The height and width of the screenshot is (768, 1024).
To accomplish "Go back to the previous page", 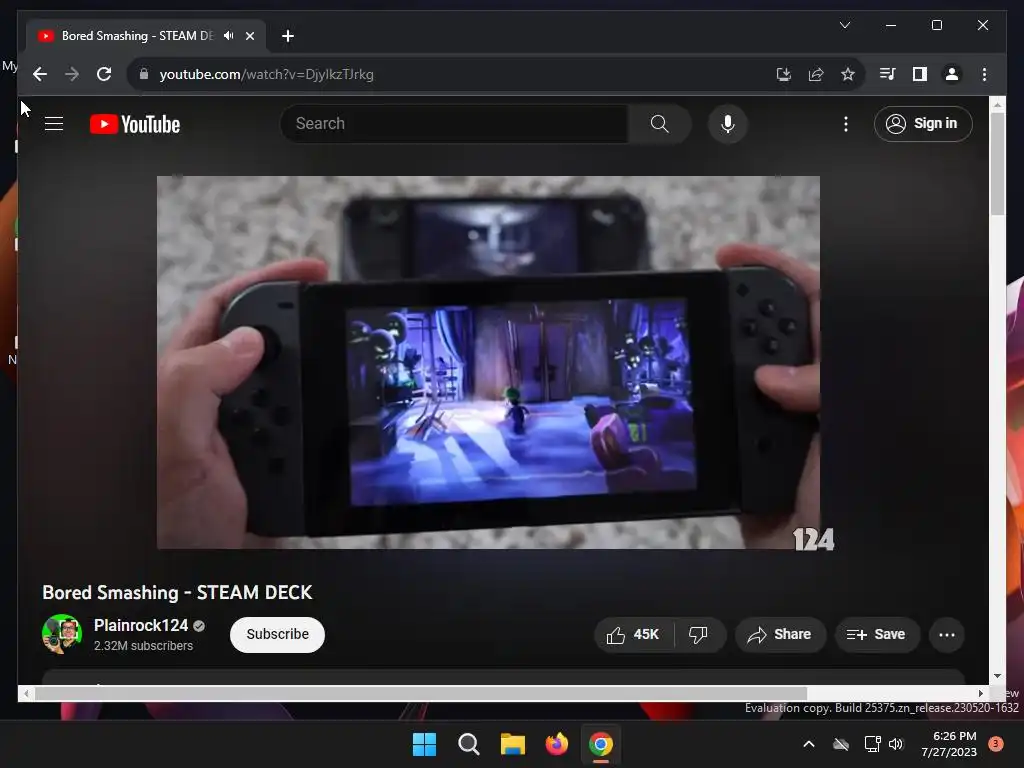I will [40, 74].
